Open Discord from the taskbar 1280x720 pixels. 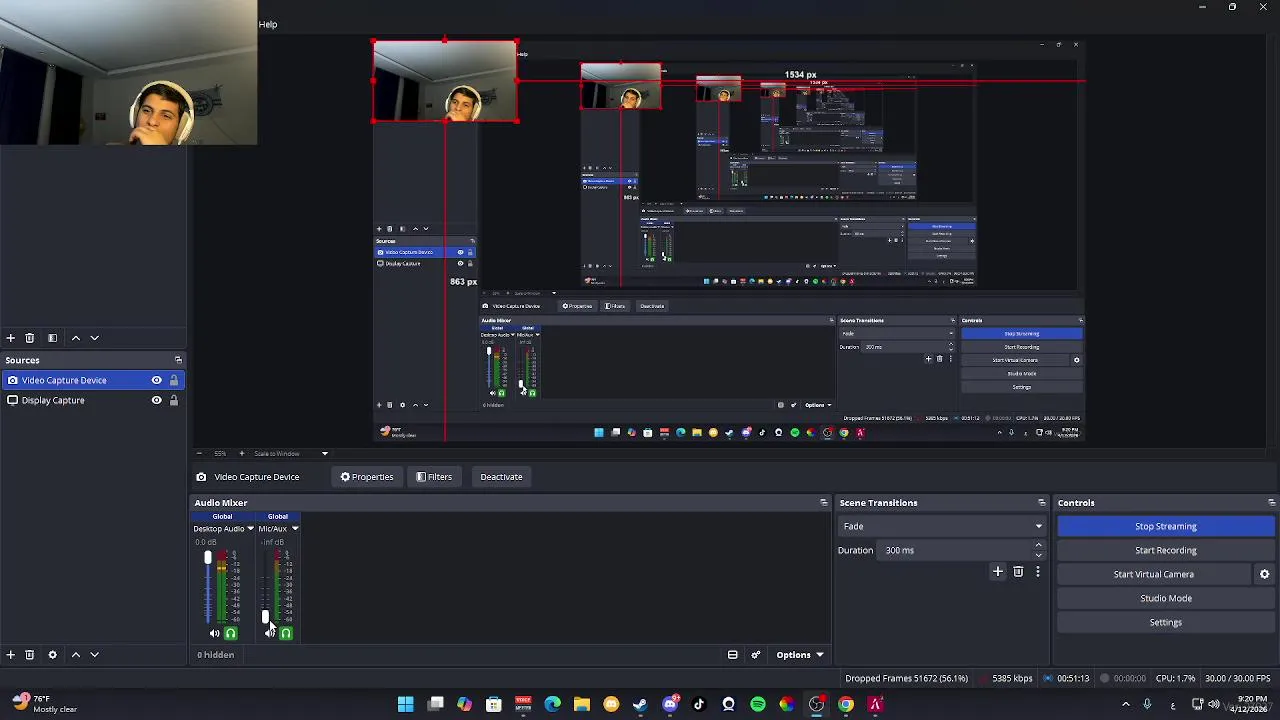point(670,705)
